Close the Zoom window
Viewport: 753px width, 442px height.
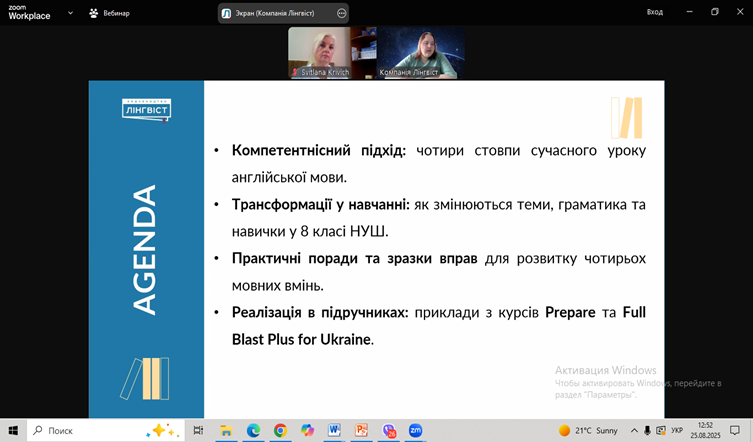(740, 12)
